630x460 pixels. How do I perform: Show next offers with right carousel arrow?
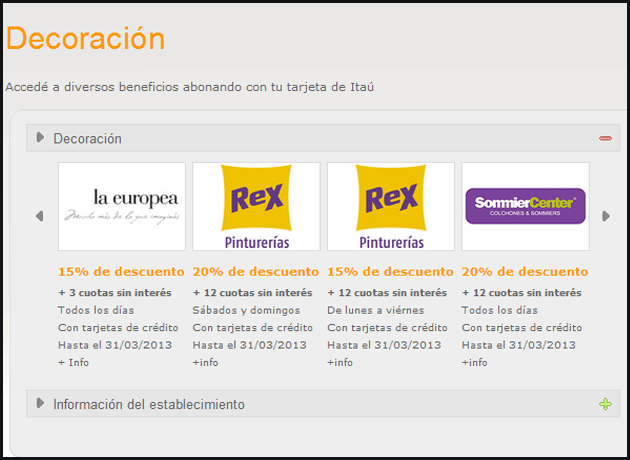[x=606, y=216]
